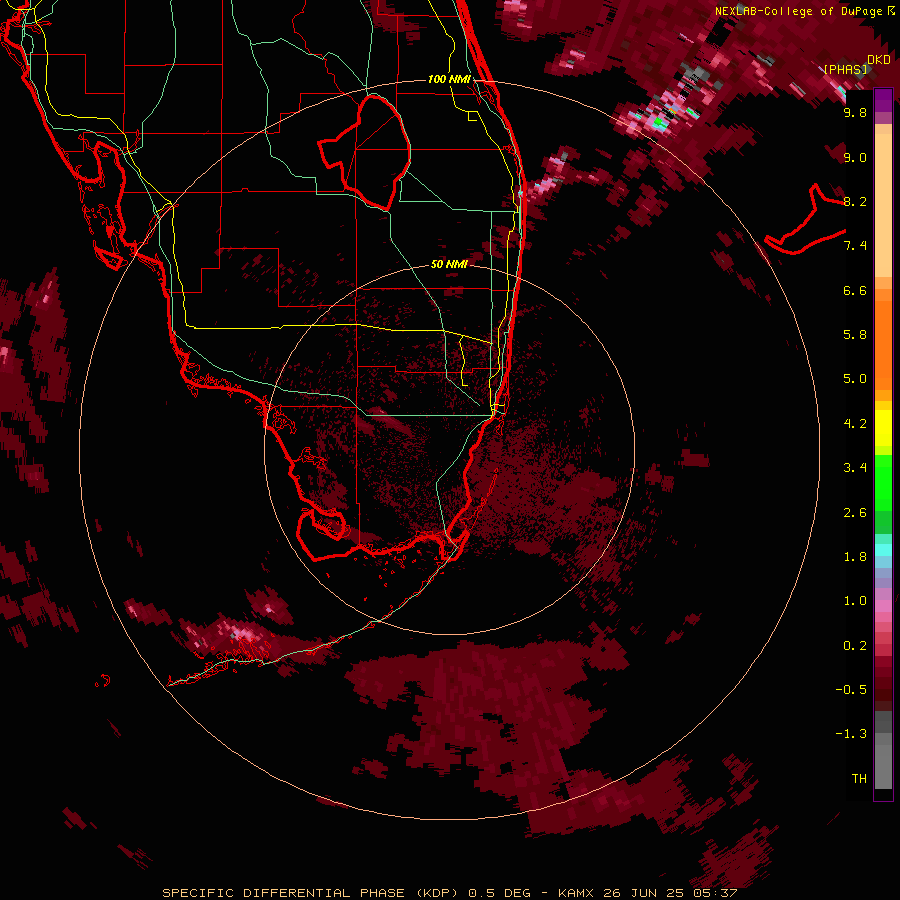Select the 4.2 scale value
The width and height of the screenshot is (900, 900).
pos(855,424)
